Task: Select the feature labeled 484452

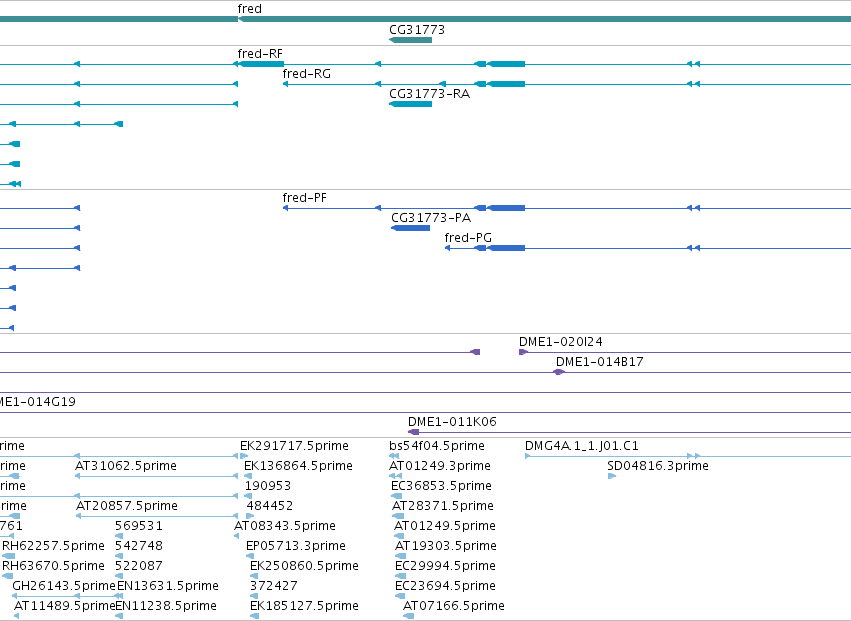Action: tap(270, 506)
